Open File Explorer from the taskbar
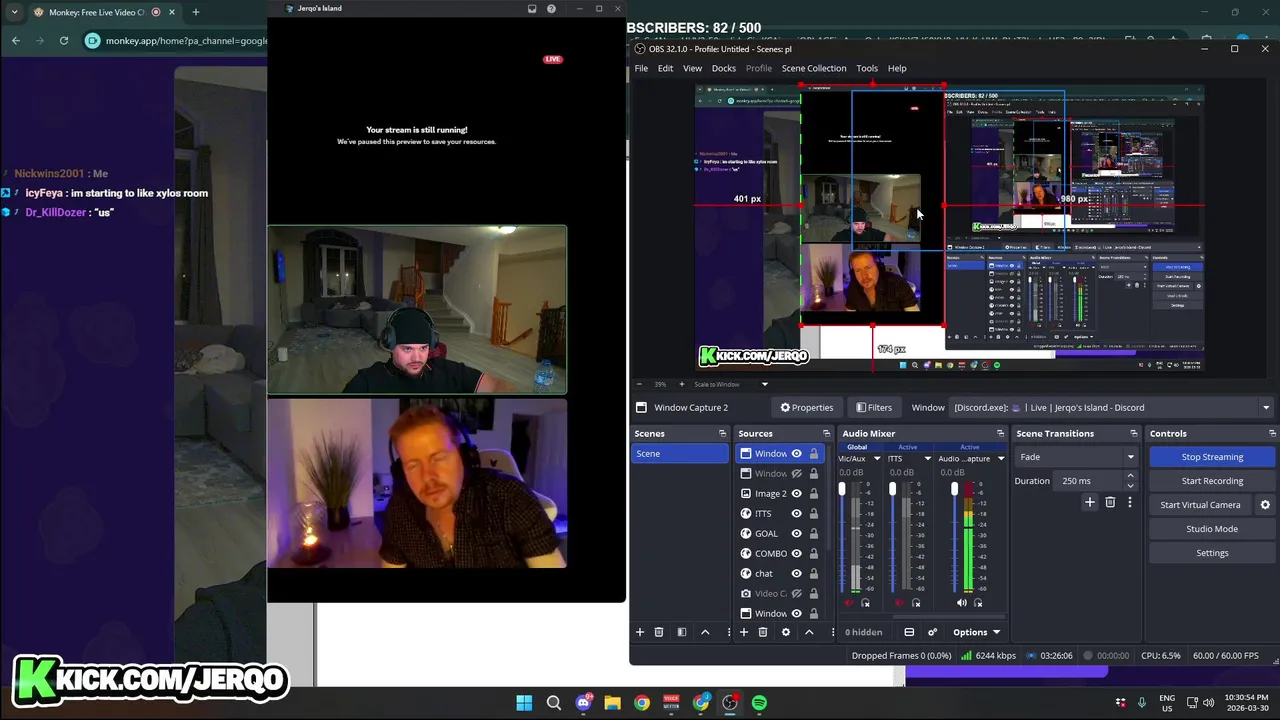 [x=612, y=703]
